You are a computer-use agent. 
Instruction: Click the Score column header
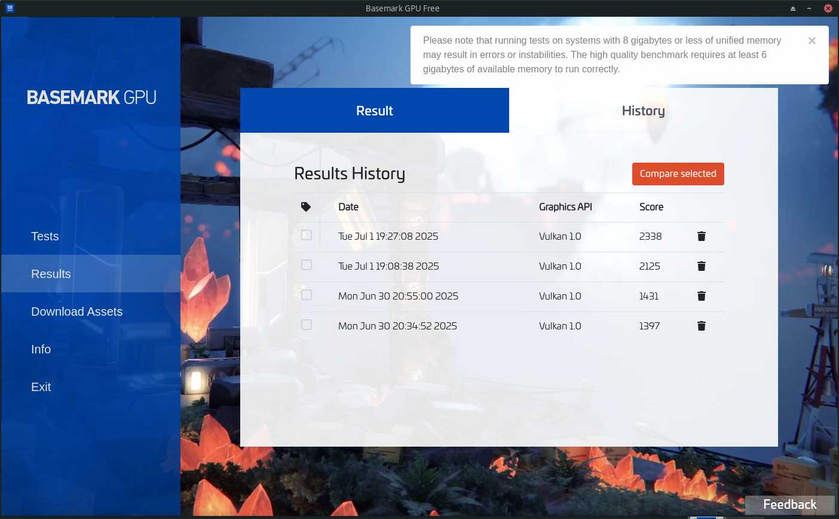pyautogui.click(x=651, y=207)
